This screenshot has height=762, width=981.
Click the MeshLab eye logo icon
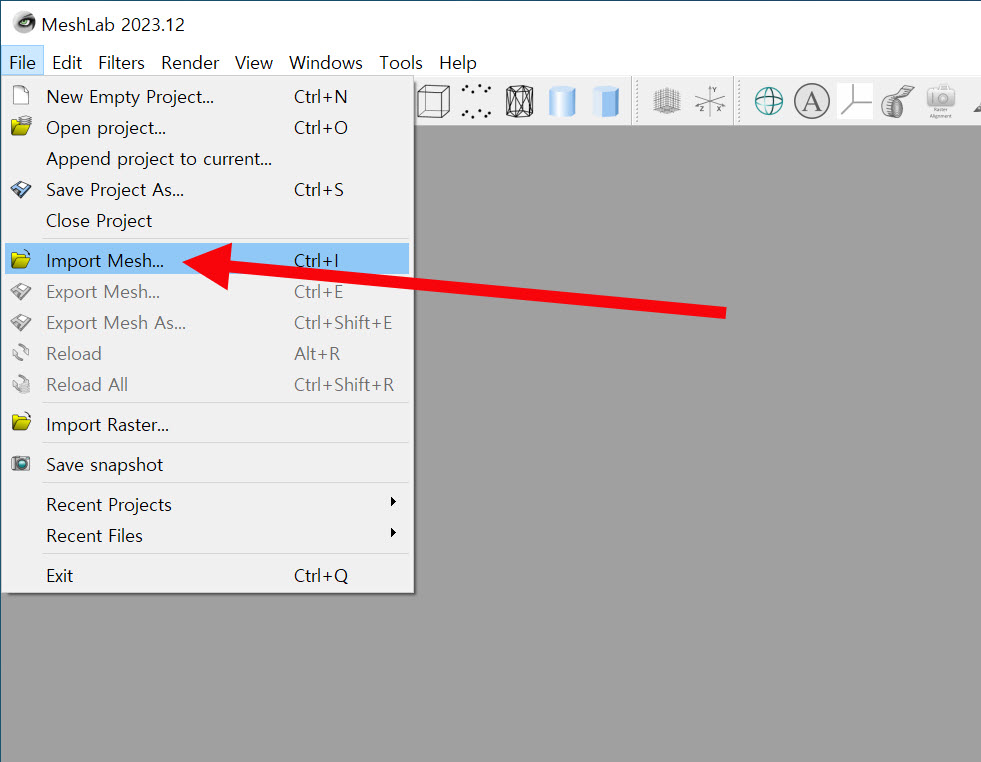(x=24, y=23)
